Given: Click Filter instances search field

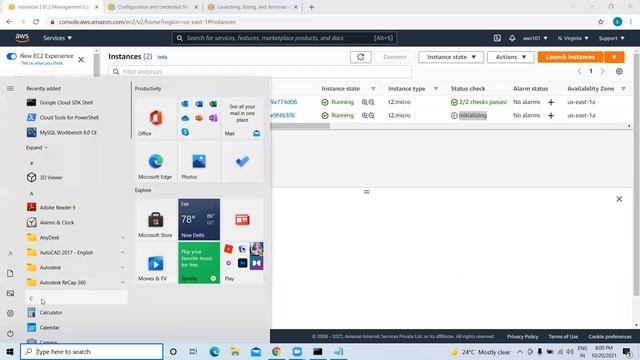Looking at the screenshot, I should (x=260, y=72).
